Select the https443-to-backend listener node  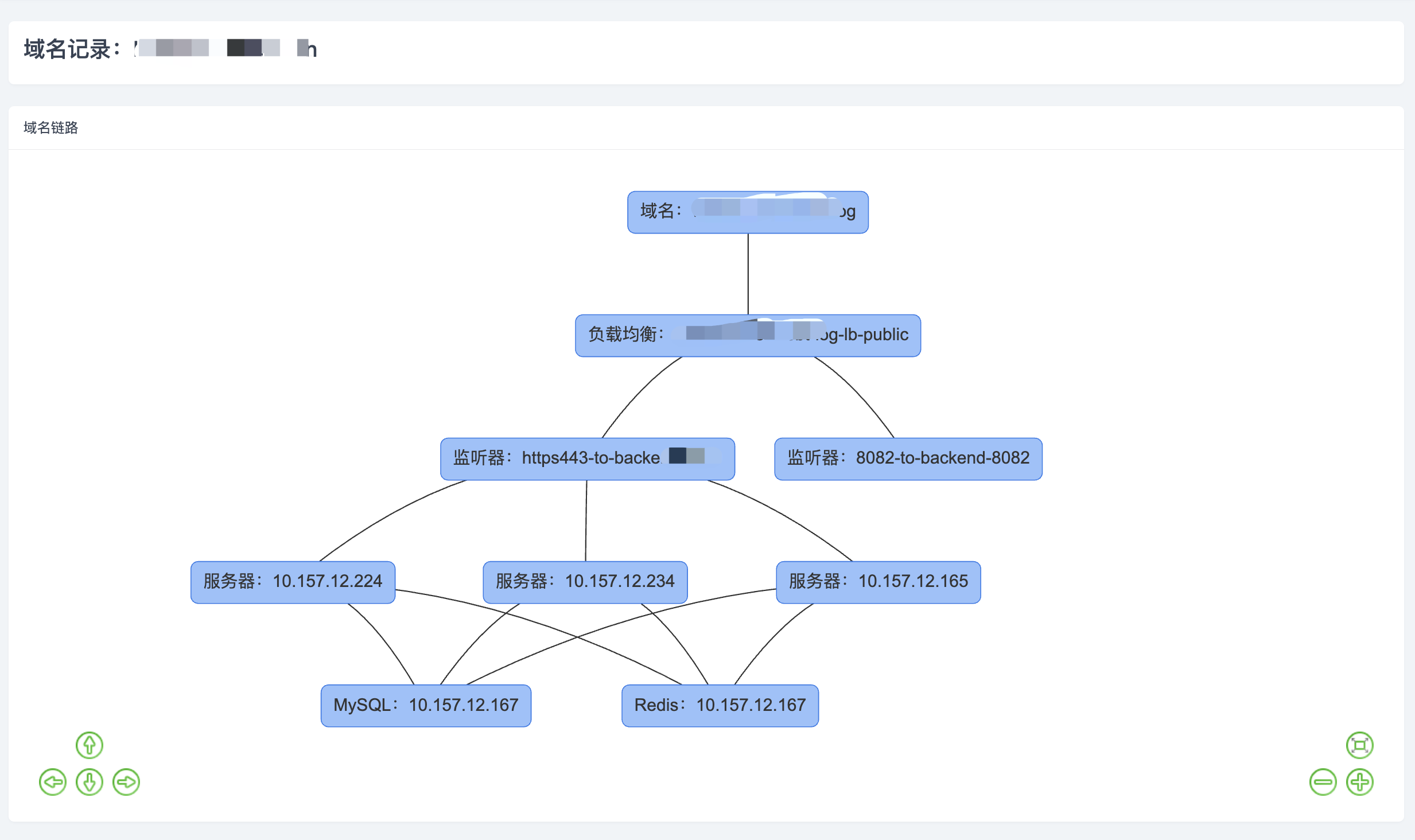point(587,459)
